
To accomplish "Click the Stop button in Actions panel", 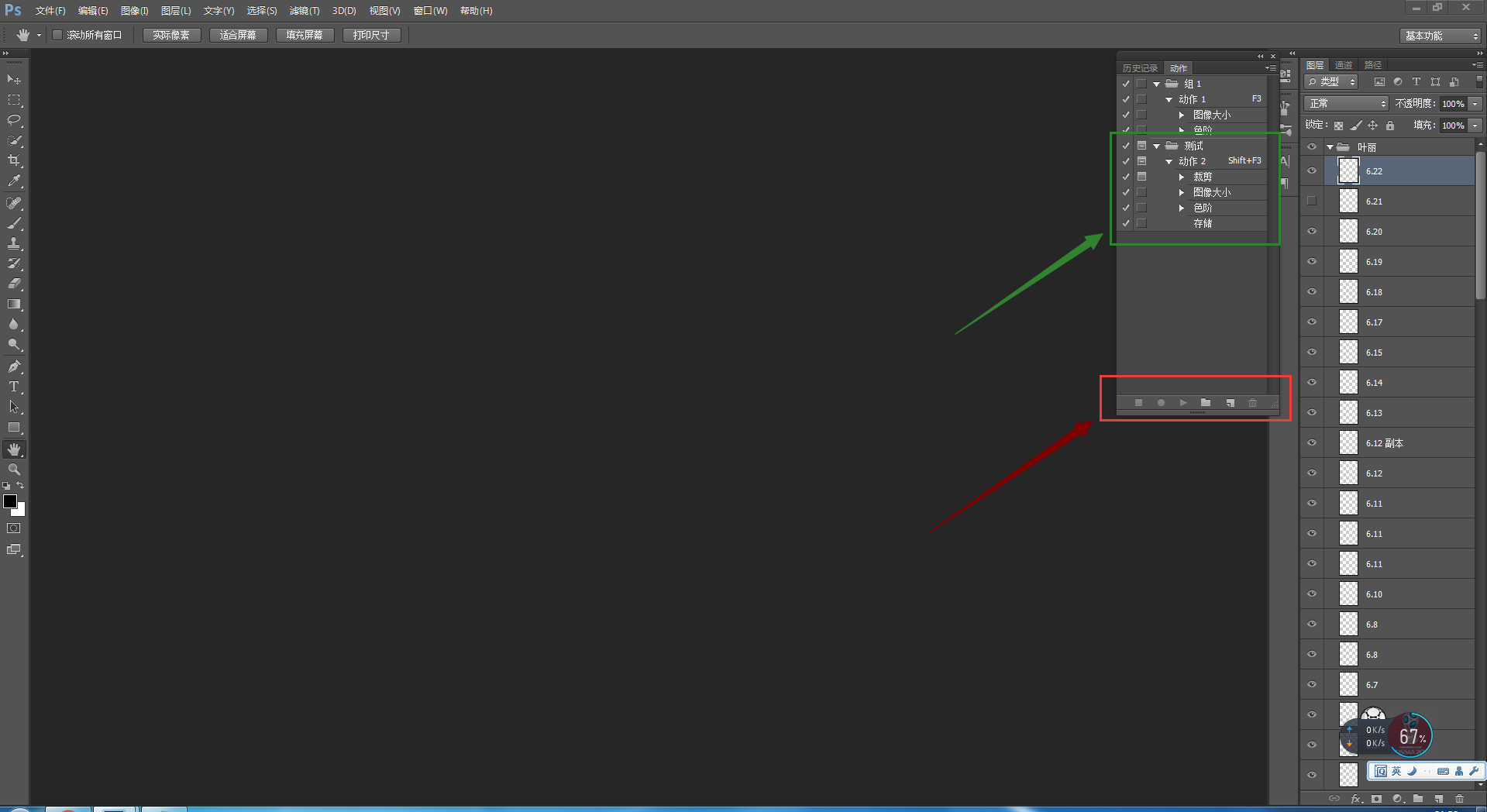I will coord(1138,403).
